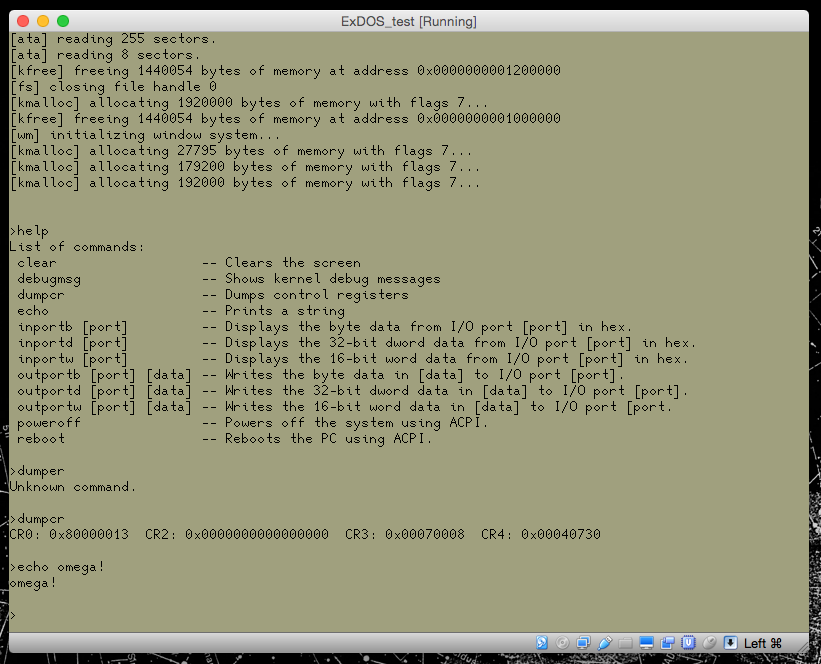The width and height of the screenshot is (821, 664).
Task: Click the 'omega!' output line
Action: 33,583
